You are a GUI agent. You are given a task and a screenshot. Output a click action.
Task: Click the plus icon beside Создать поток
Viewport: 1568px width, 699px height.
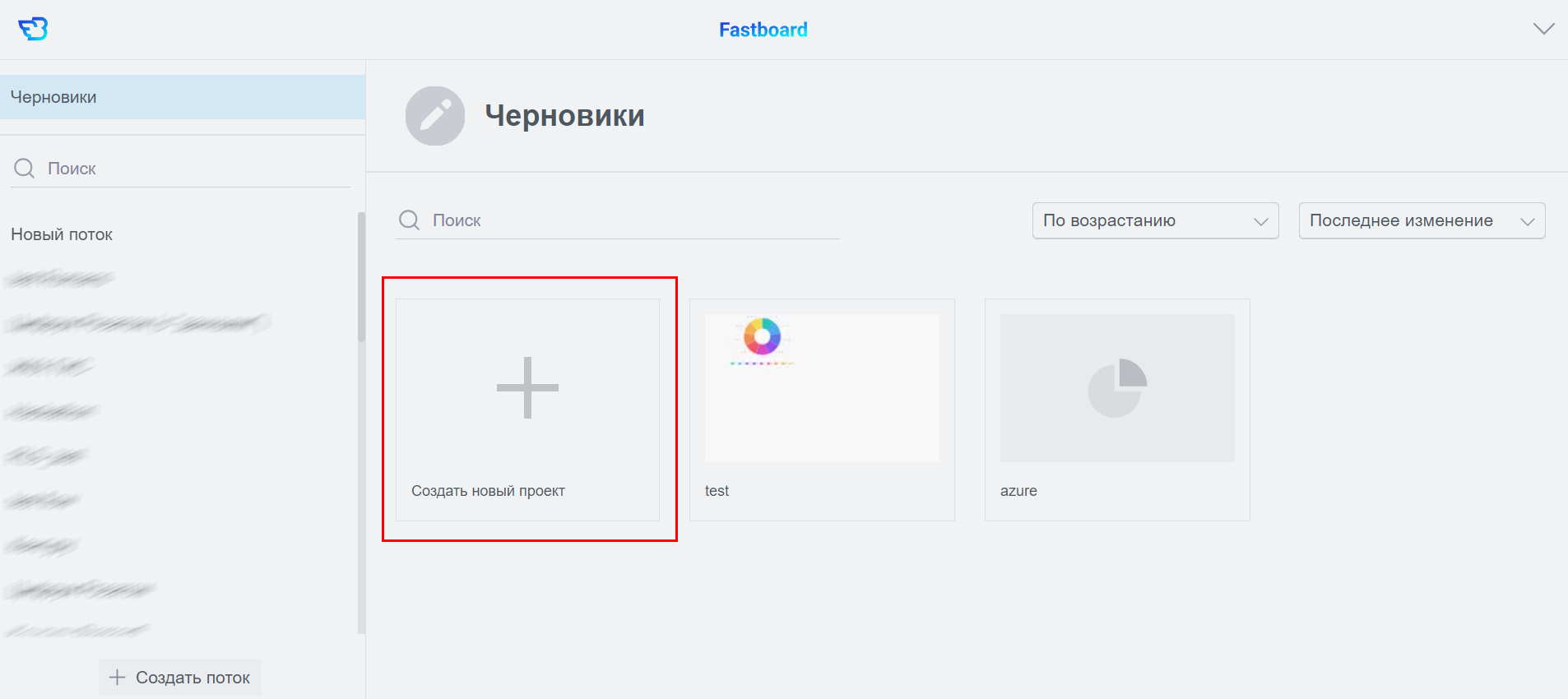(x=118, y=678)
